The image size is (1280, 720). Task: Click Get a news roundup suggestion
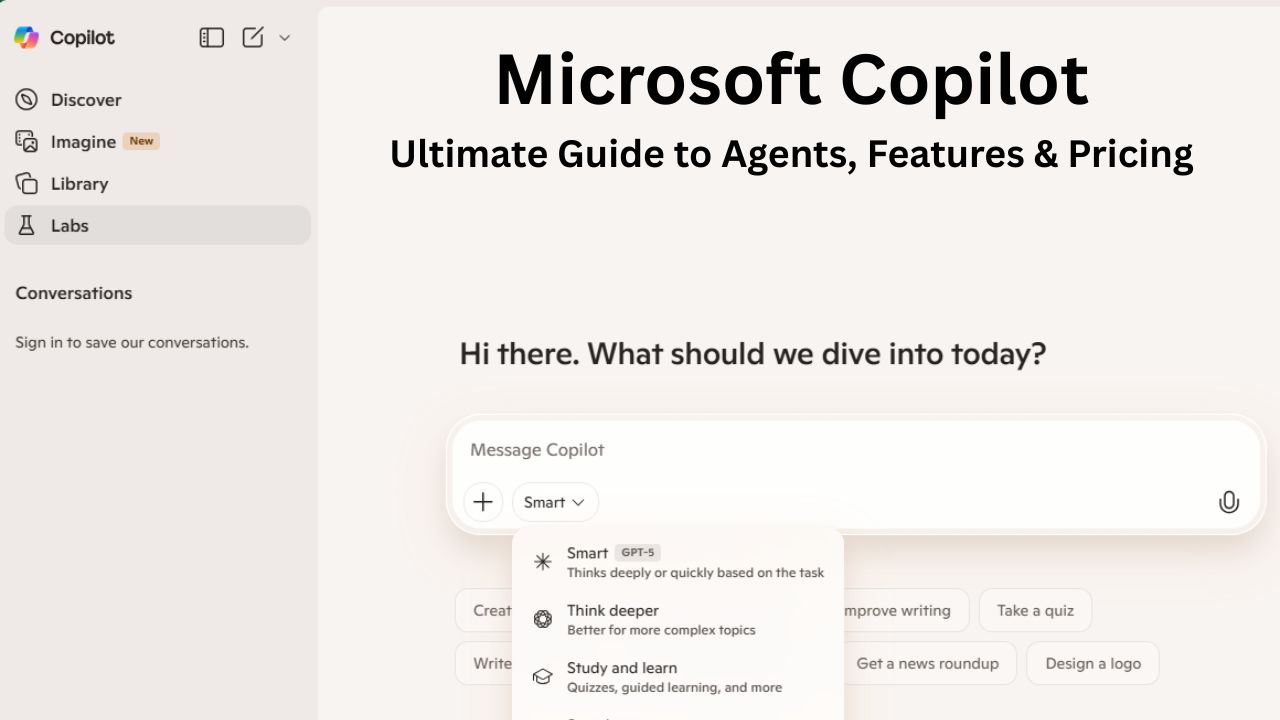point(927,663)
